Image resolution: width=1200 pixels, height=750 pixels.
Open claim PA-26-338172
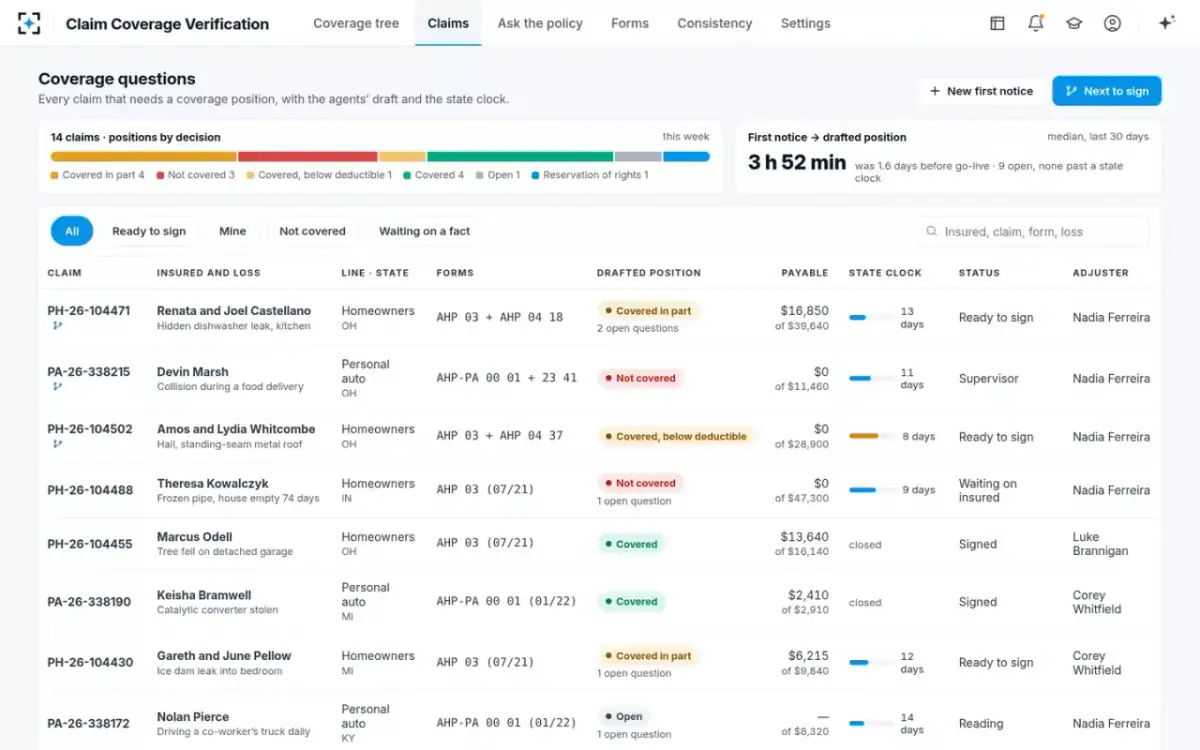[x=89, y=723]
